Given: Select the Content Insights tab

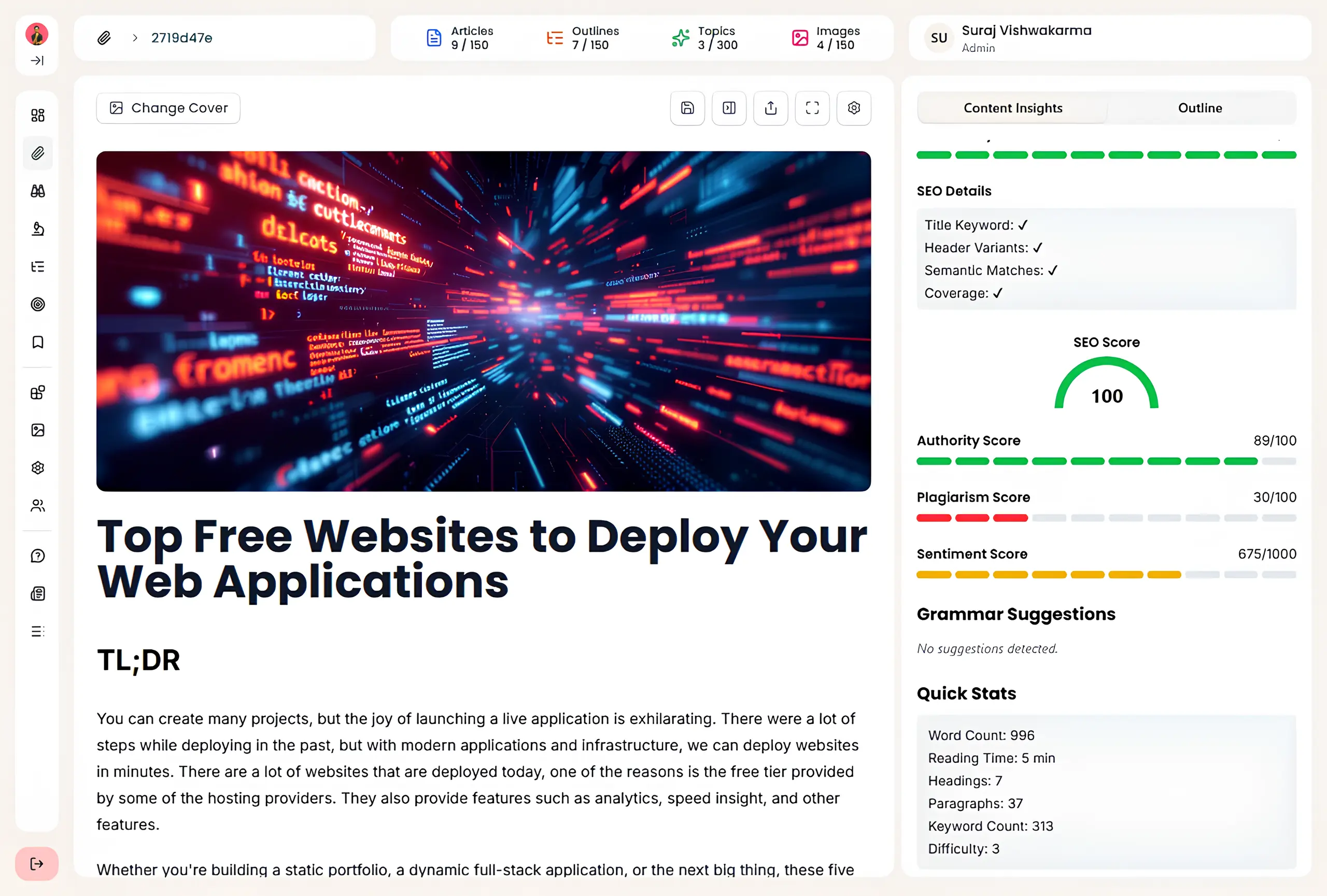Looking at the screenshot, I should (1013, 108).
